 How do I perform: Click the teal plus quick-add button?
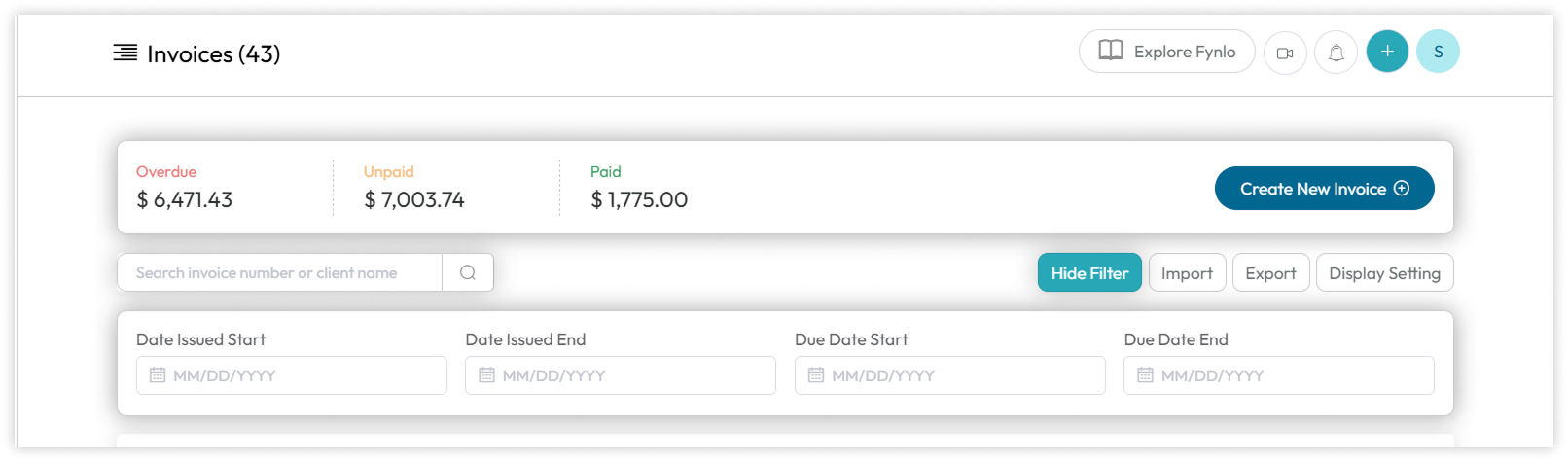1387,52
